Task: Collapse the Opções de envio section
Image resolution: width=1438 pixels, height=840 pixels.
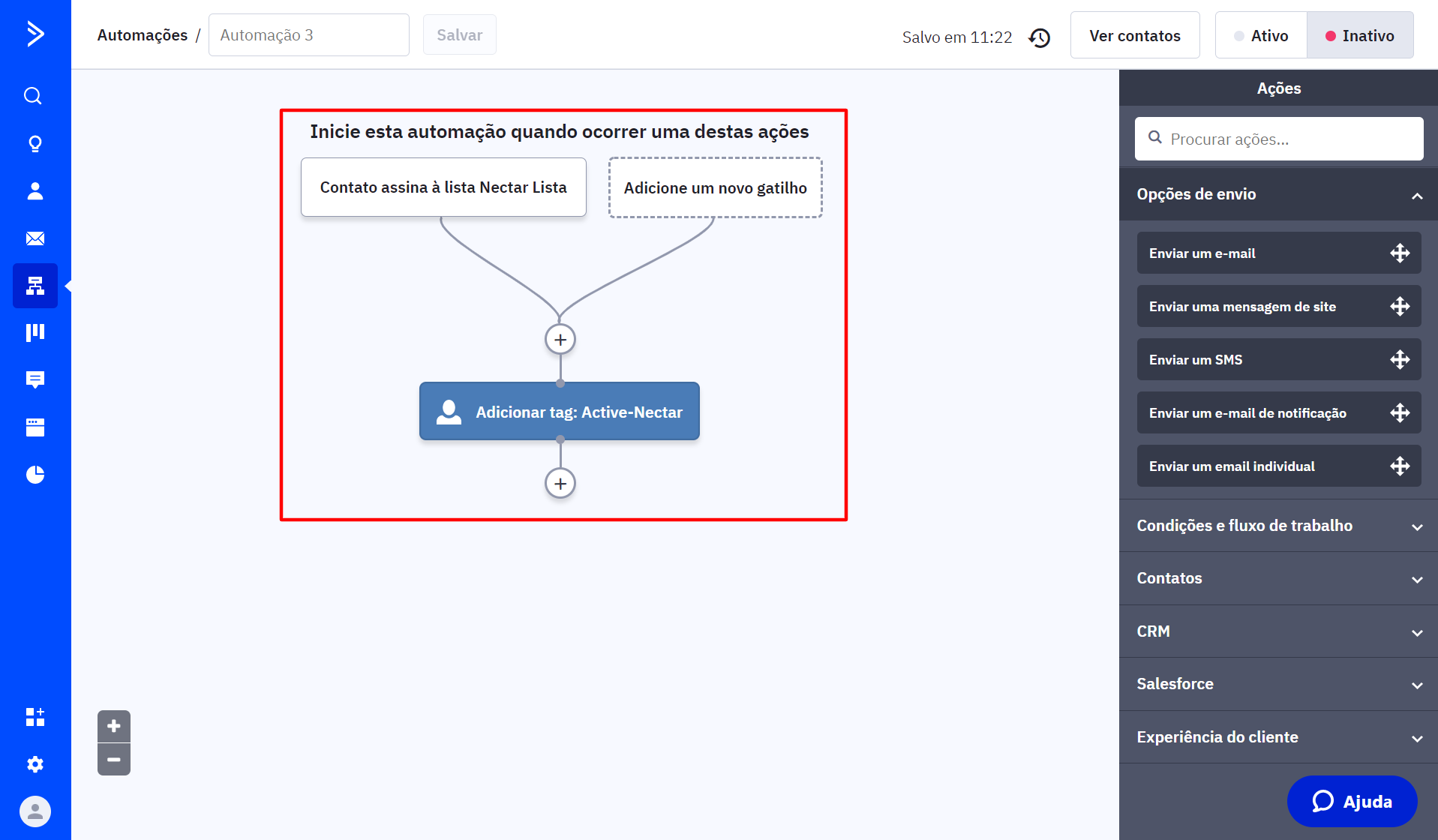Action: (x=1278, y=194)
